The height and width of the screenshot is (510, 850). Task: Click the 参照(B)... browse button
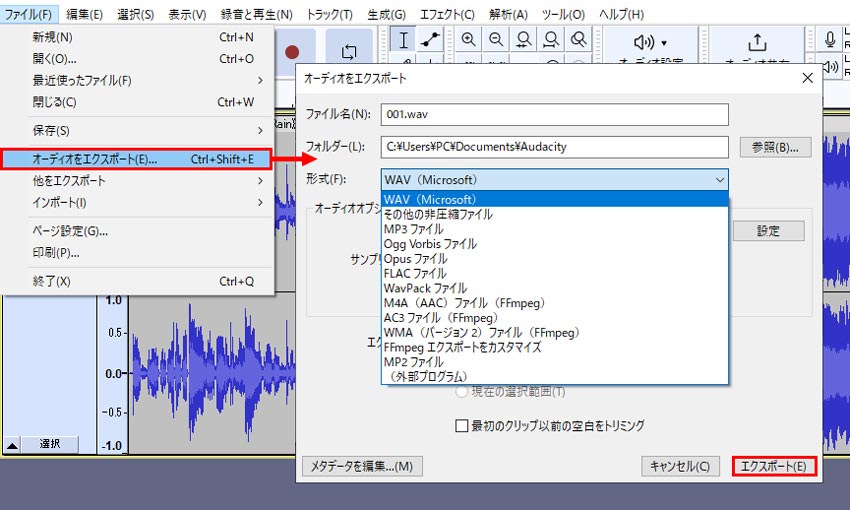coord(775,147)
